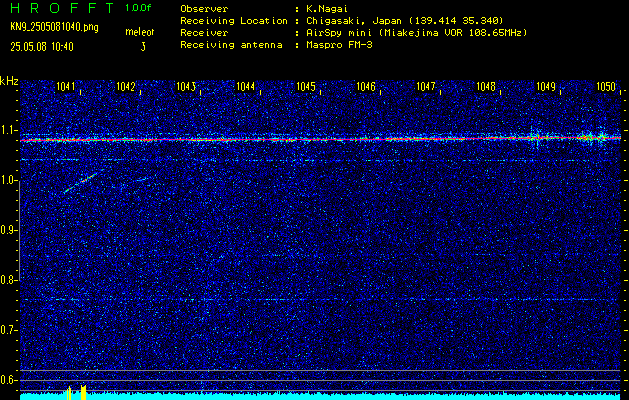
Task: Click the Receiving antenna label
Action: click(x=231, y=45)
